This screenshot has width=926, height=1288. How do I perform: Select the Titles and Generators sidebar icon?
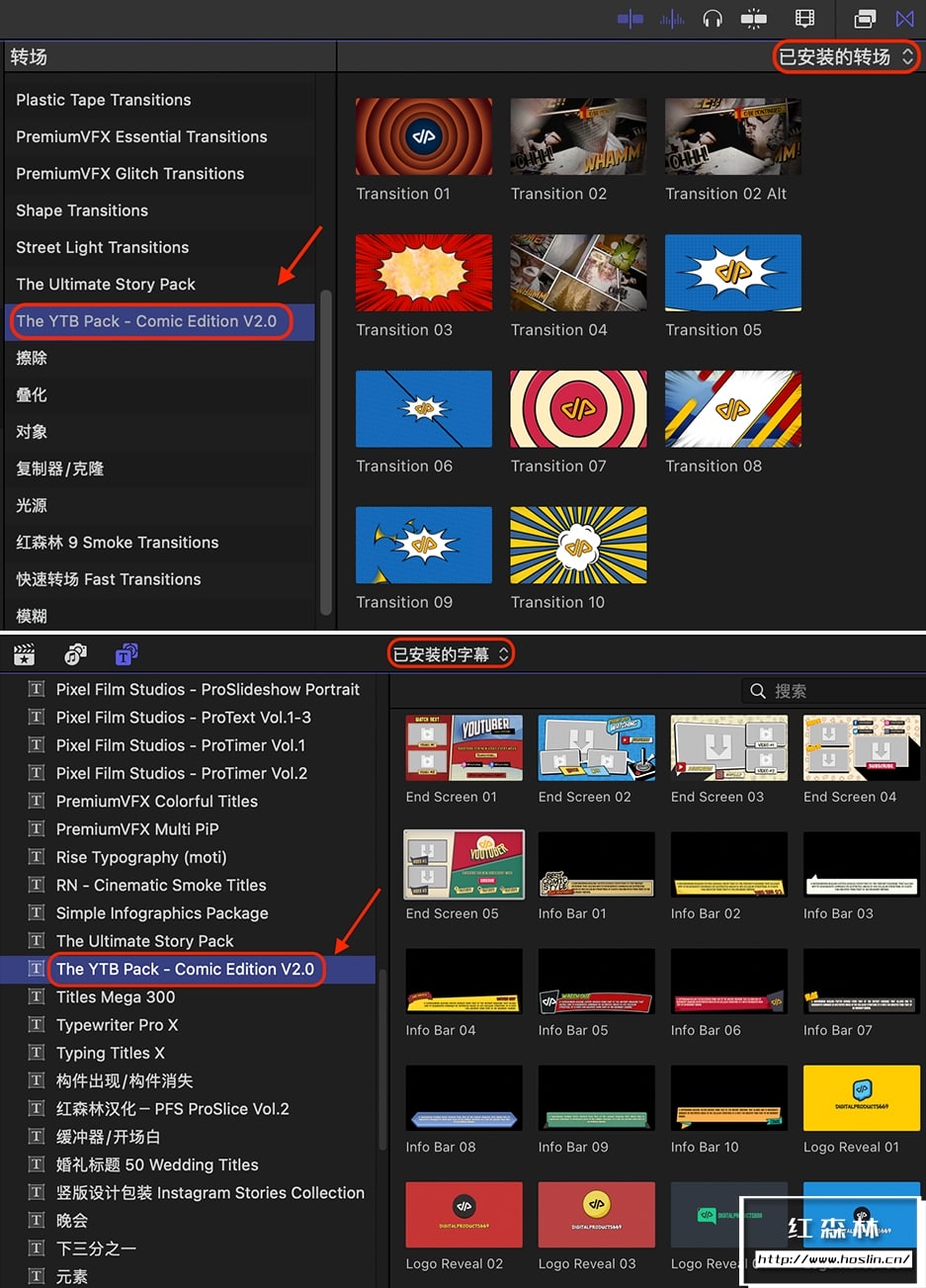pos(126,654)
